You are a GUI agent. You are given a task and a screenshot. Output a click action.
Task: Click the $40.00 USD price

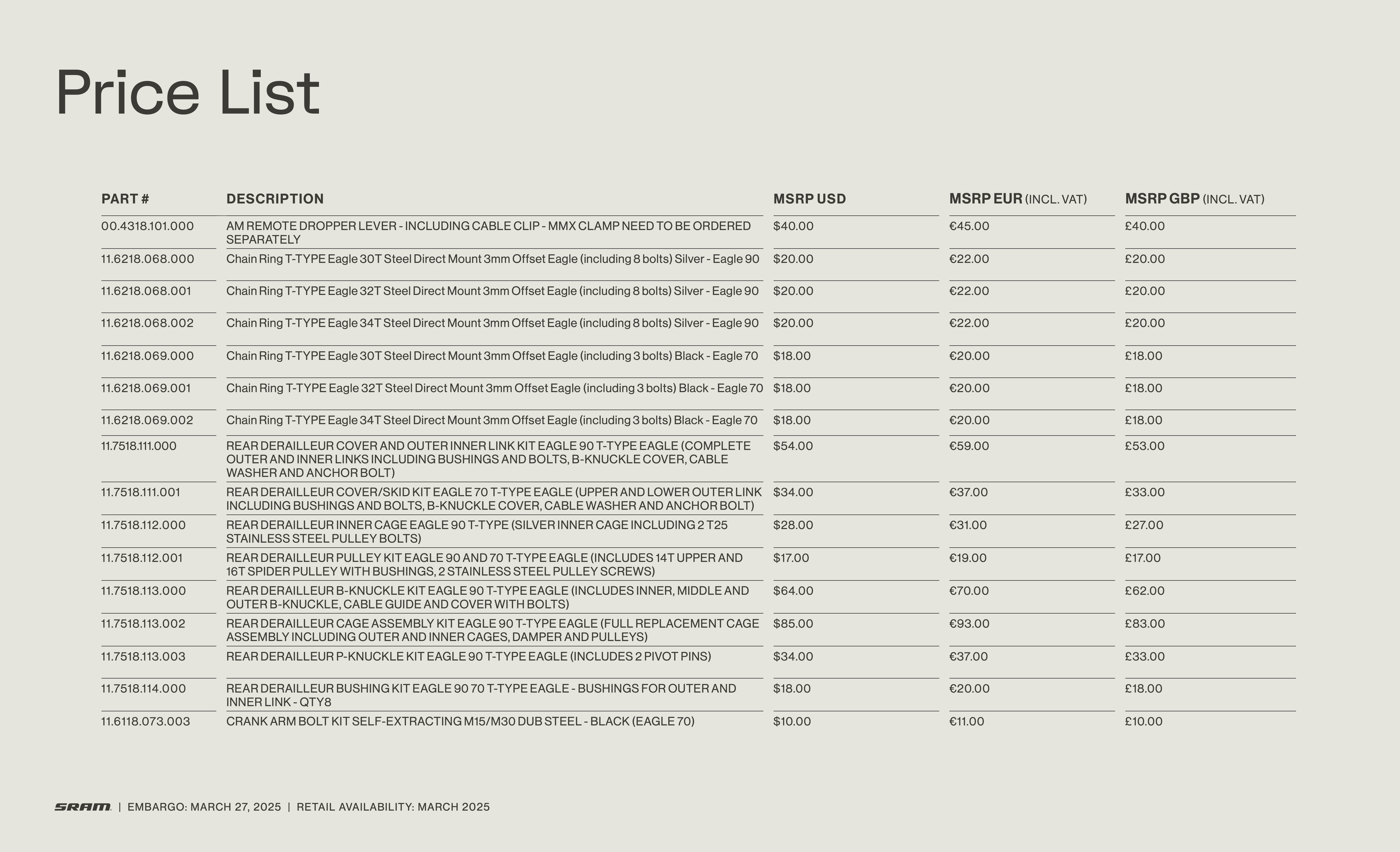click(793, 226)
